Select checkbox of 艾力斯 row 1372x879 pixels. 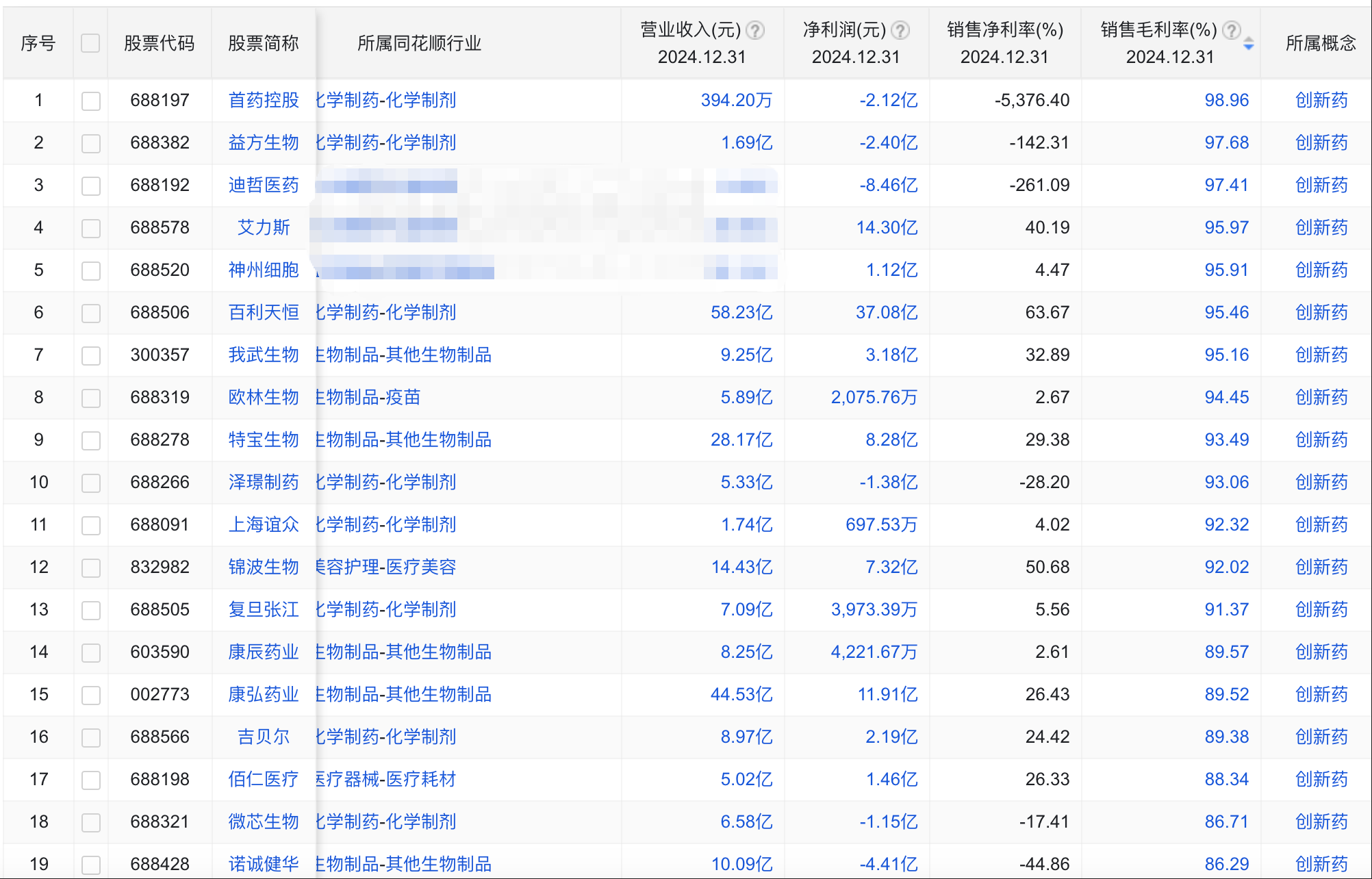90,228
